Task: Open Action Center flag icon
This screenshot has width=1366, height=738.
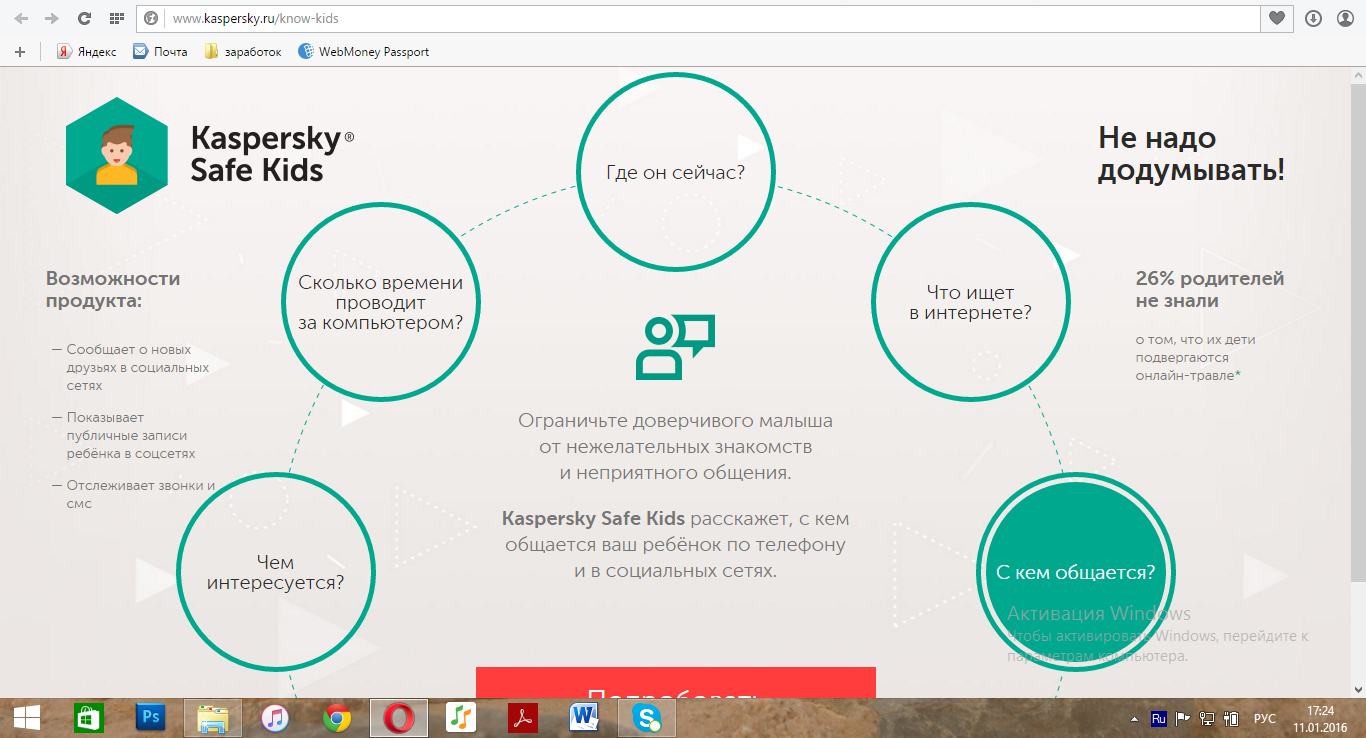Action: coord(1182,718)
